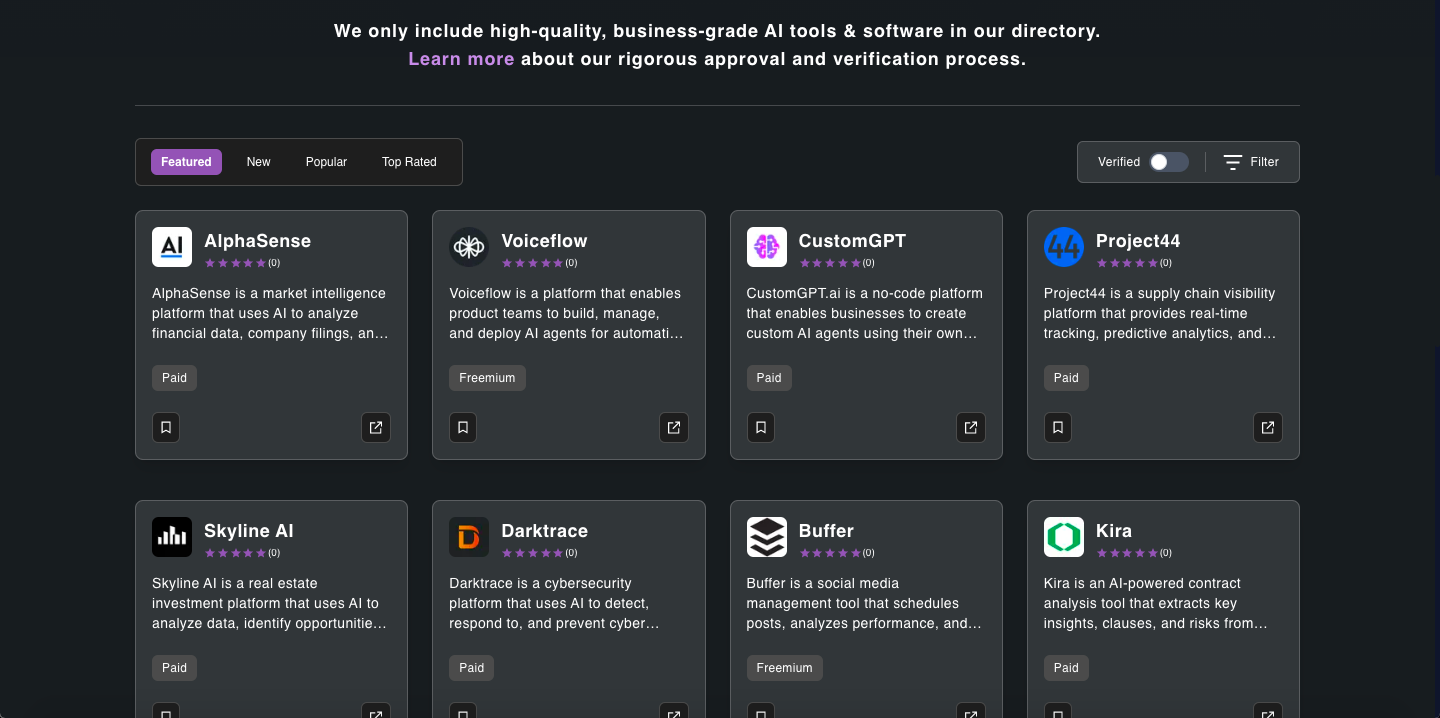Follow the Learn more link

tap(461, 59)
